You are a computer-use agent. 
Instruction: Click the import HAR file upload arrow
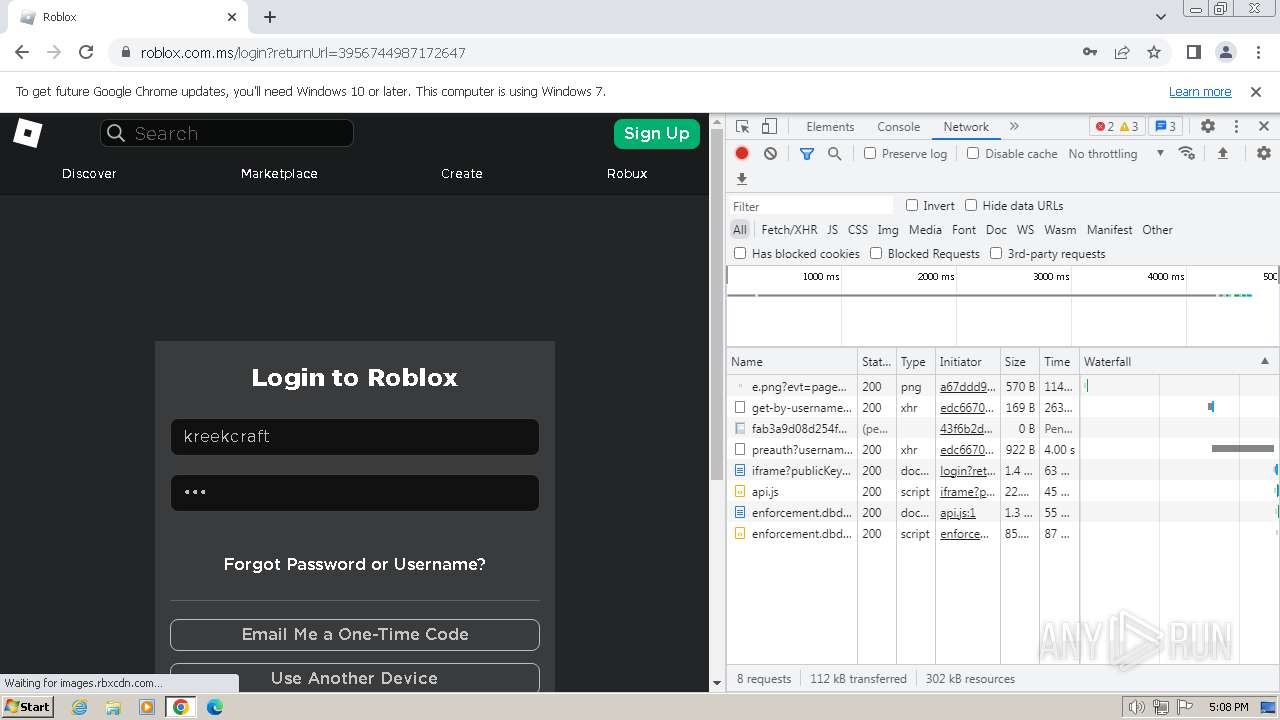1222,153
